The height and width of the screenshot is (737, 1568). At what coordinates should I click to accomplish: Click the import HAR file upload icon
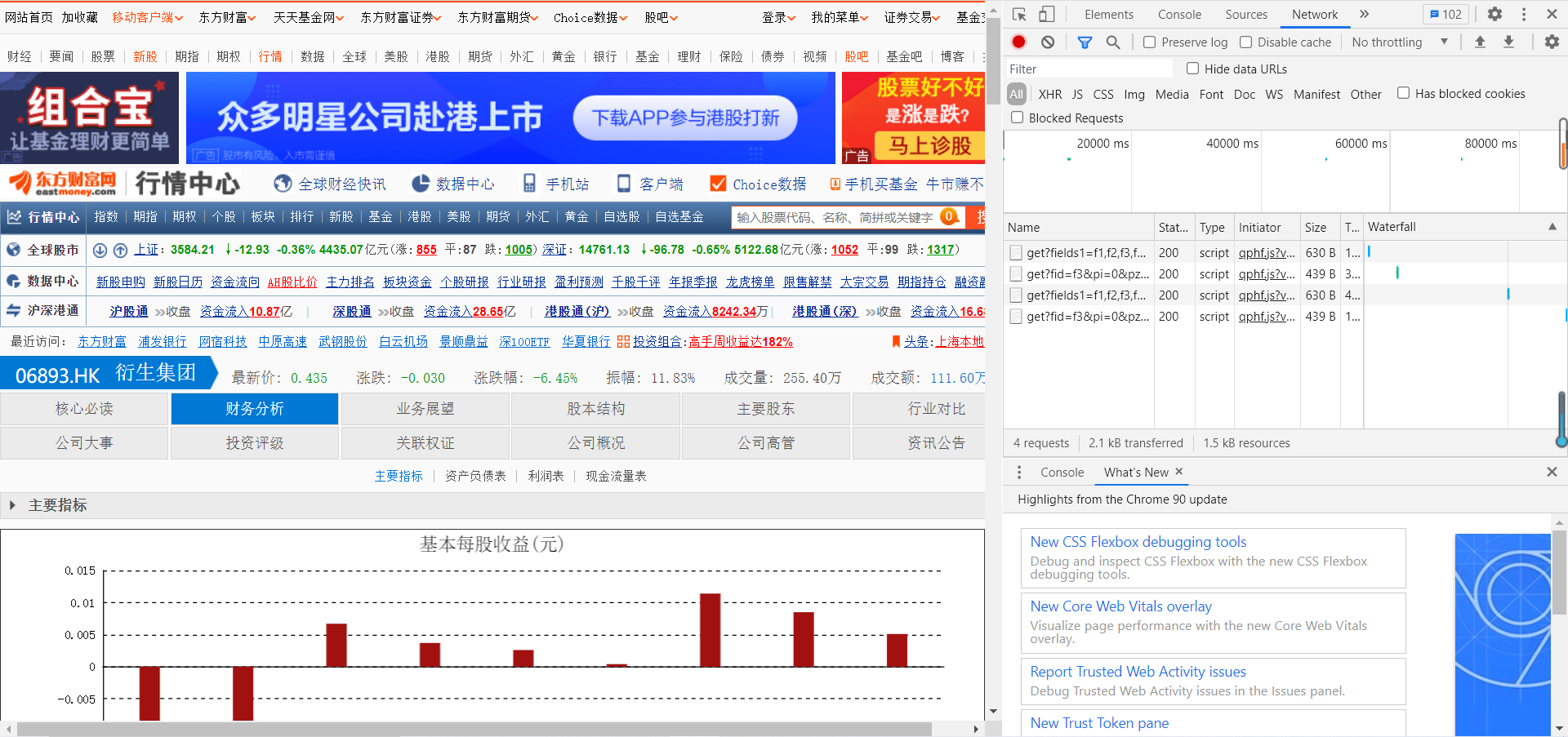(1480, 42)
